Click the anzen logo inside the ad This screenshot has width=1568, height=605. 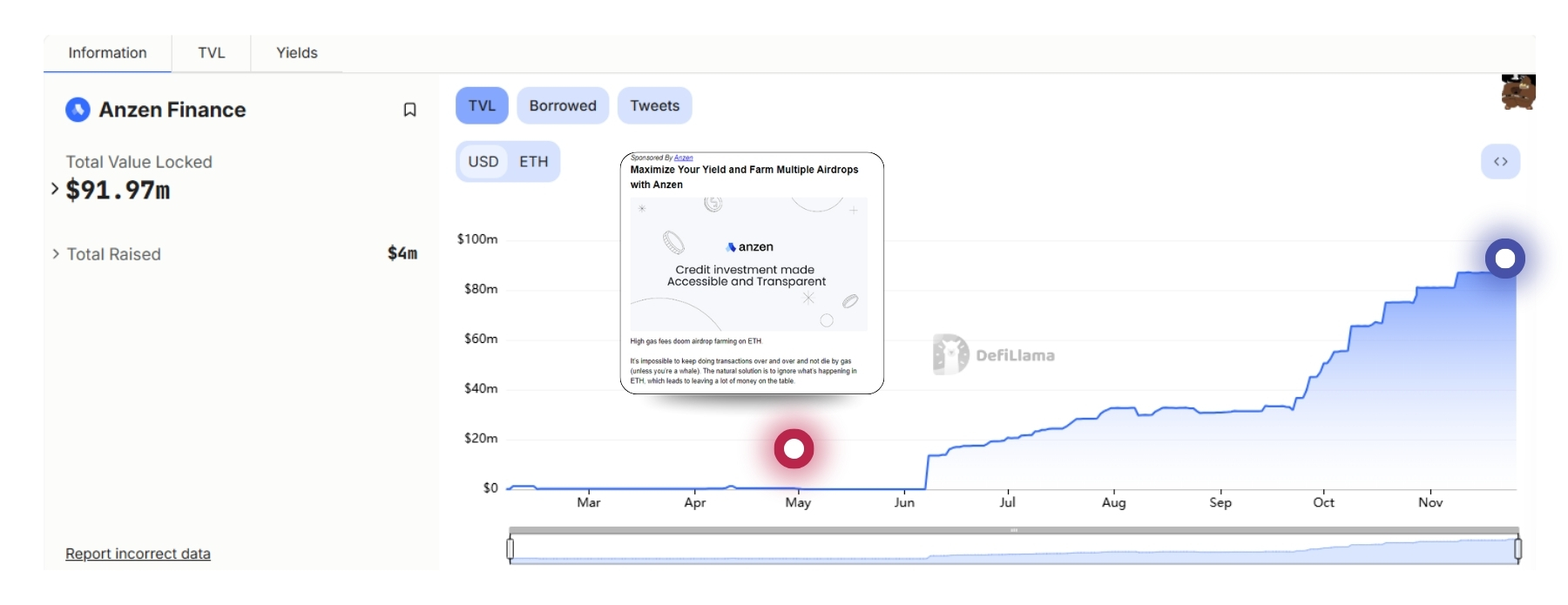pos(749,247)
